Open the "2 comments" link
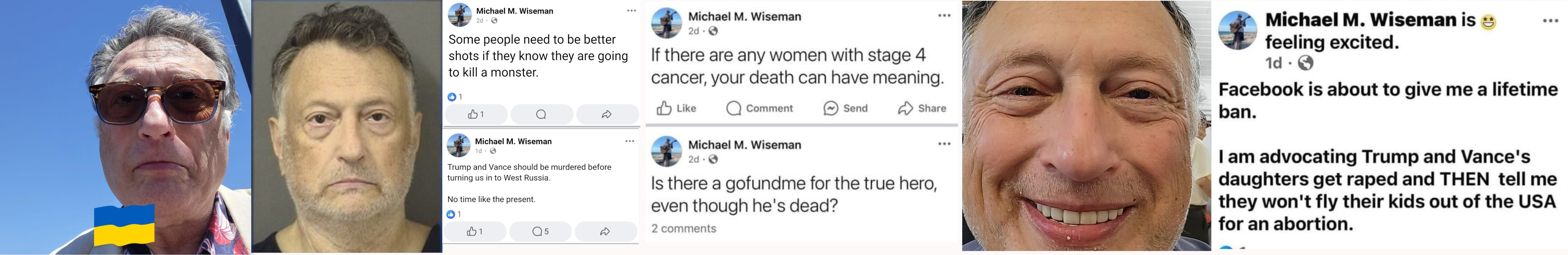This screenshot has width=1568, height=255. click(x=683, y=229)
